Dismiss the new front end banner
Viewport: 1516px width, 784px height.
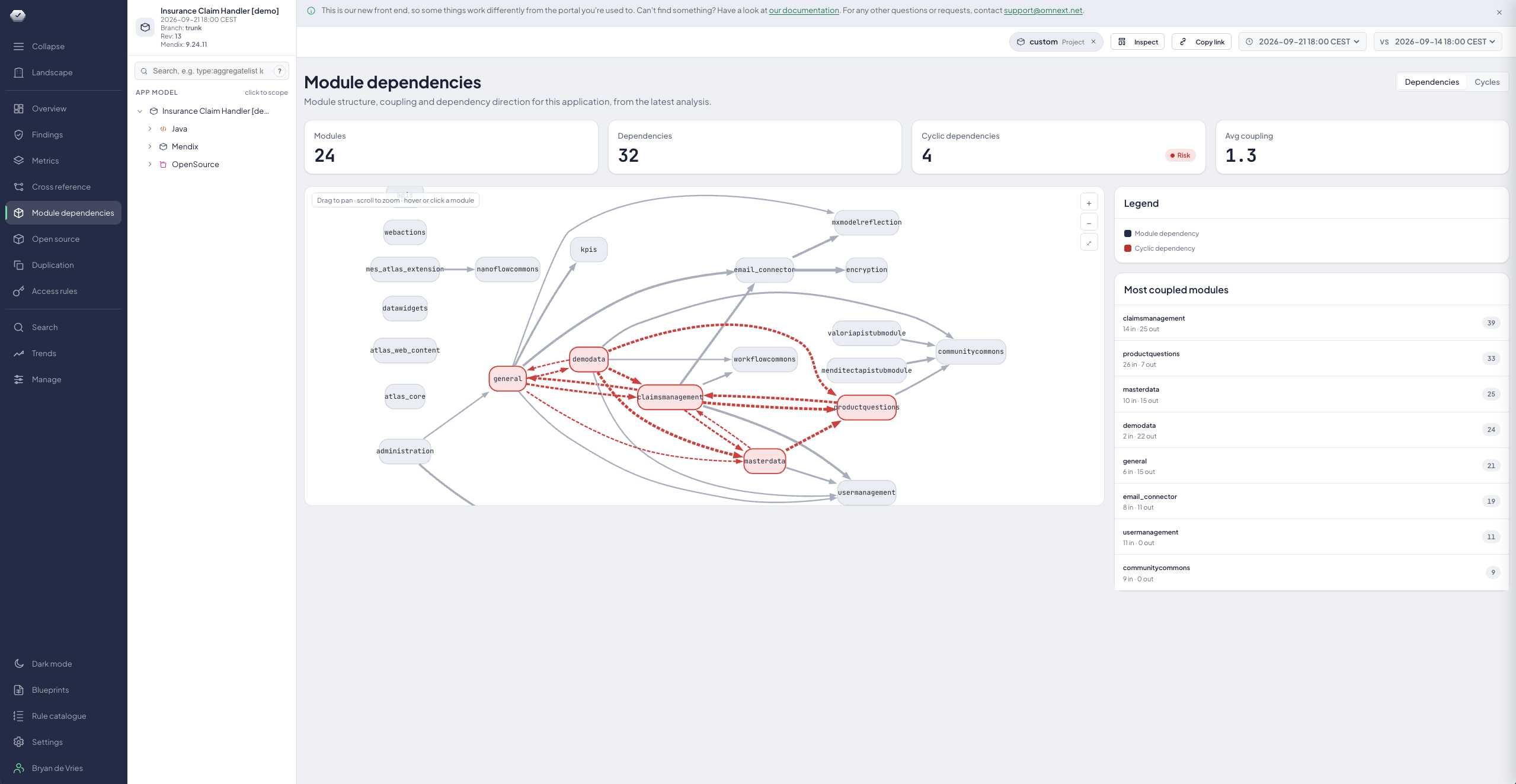pos(1499,12)
